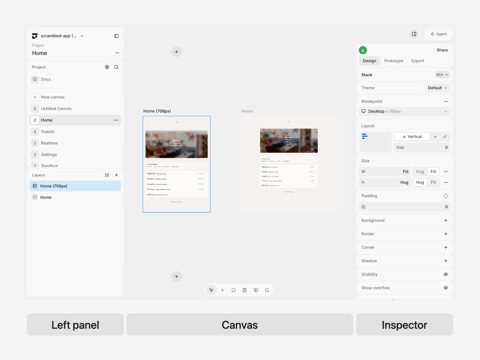The width and height of the screenshot is (480, 360).
Task: Open the layout direction dropdown arrow
Action: pos(435,137)
